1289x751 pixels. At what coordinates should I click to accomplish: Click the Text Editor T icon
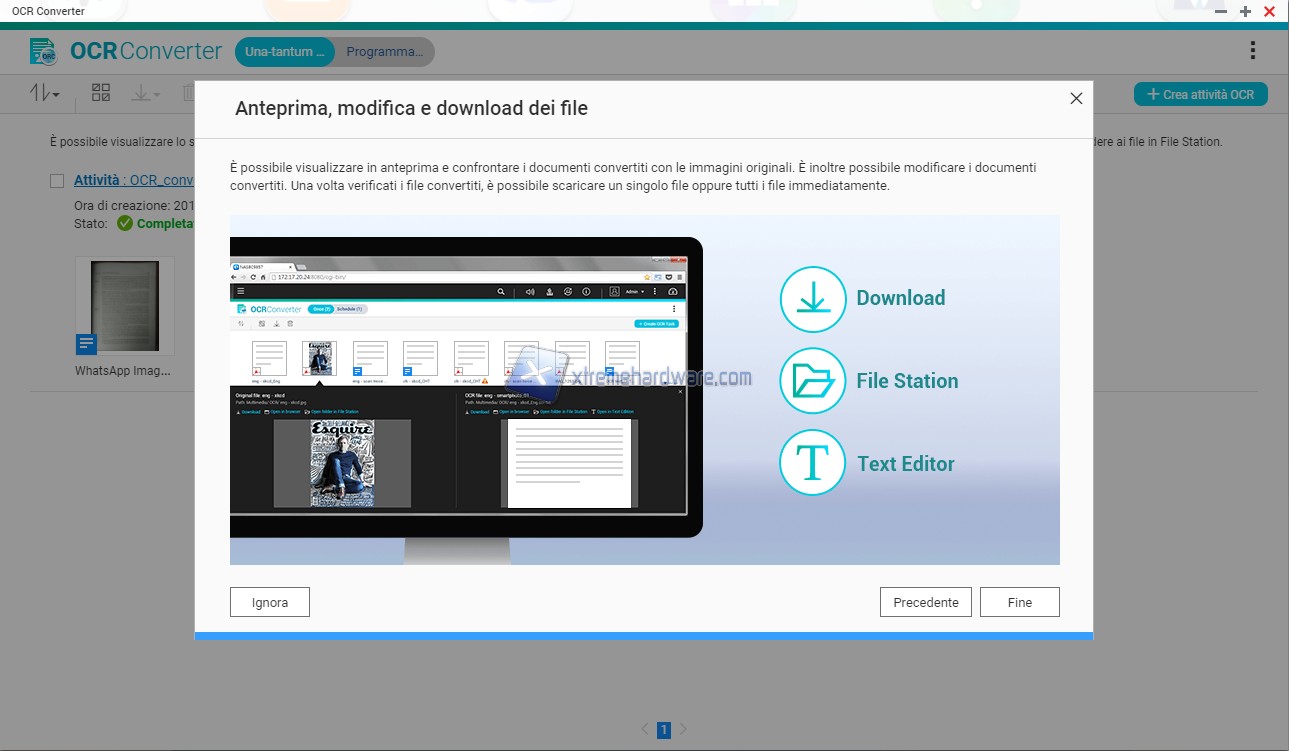813,463
